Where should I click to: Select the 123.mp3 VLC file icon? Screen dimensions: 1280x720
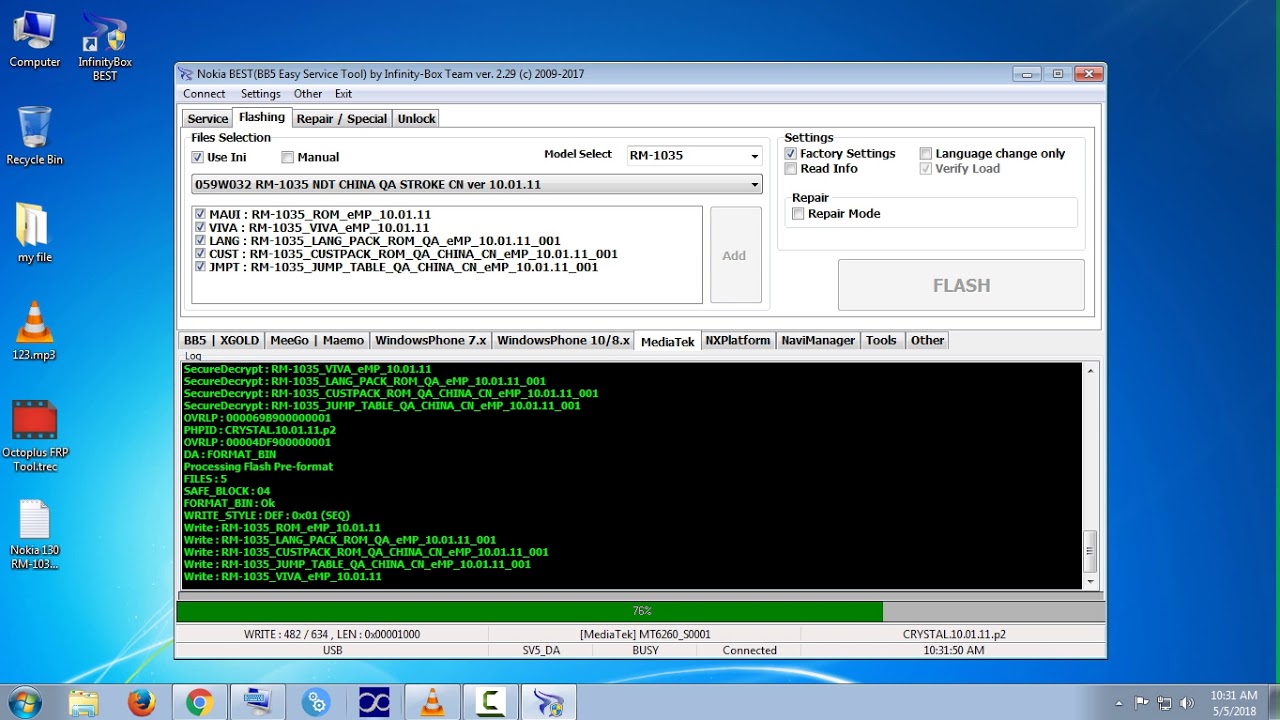click(34, 331)
